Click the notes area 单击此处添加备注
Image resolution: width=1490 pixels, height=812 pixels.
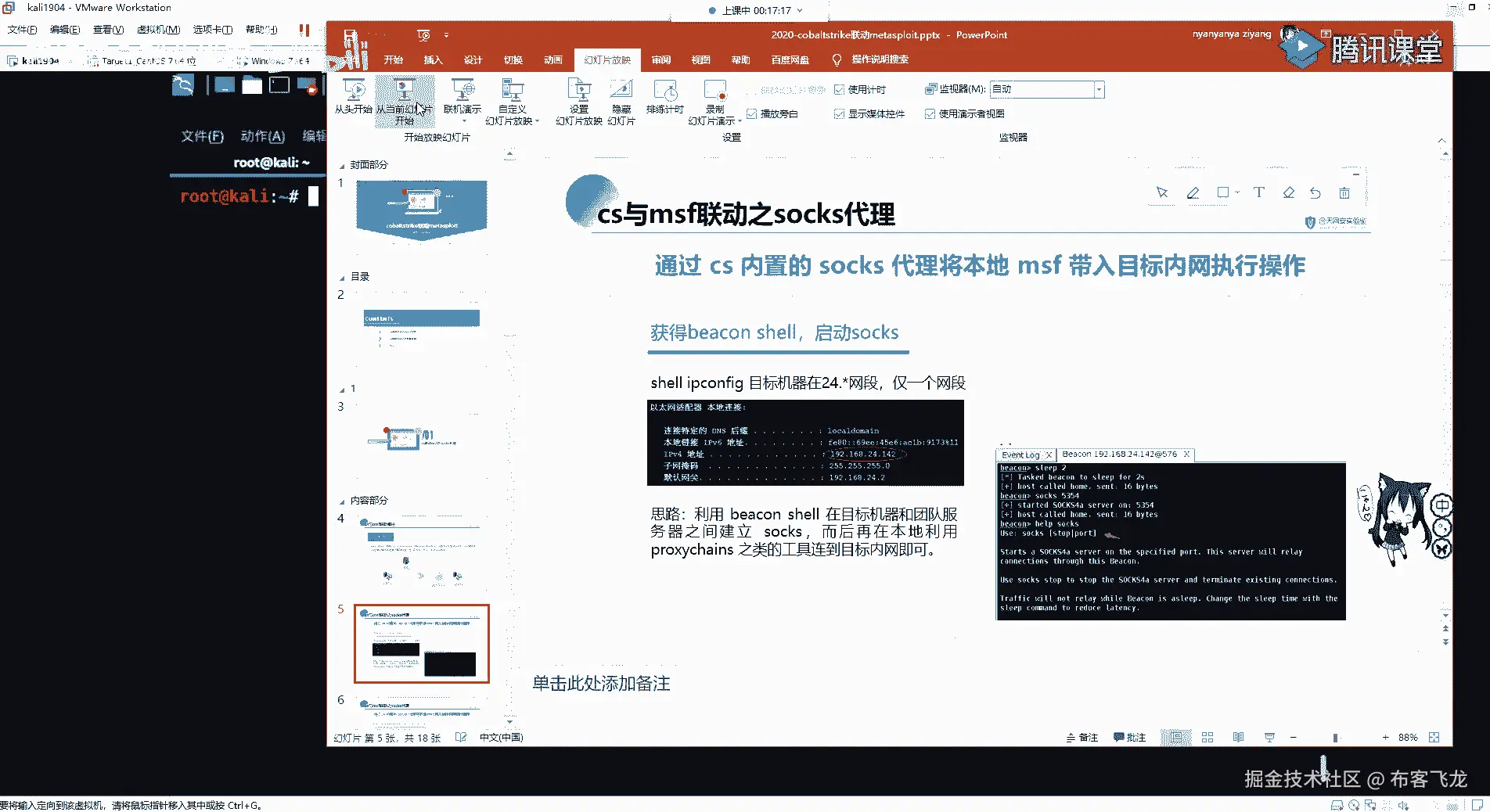[601, 684]
